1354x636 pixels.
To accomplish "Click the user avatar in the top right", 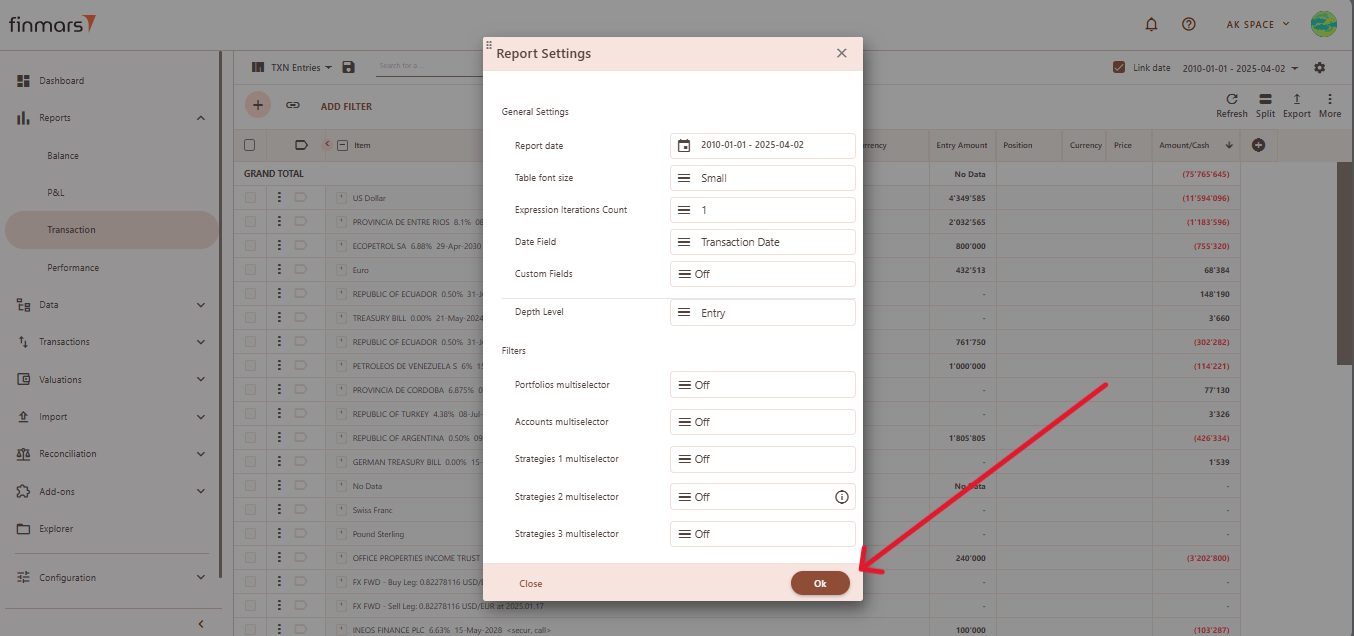I will (1323, 24).
